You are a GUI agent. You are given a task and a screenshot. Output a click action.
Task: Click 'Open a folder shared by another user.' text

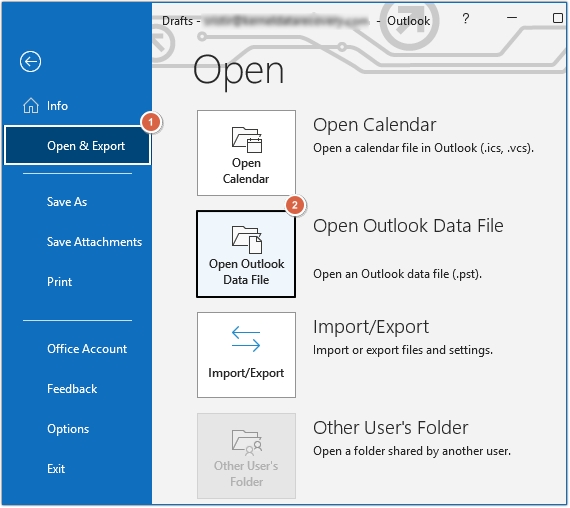coord(412,451)
